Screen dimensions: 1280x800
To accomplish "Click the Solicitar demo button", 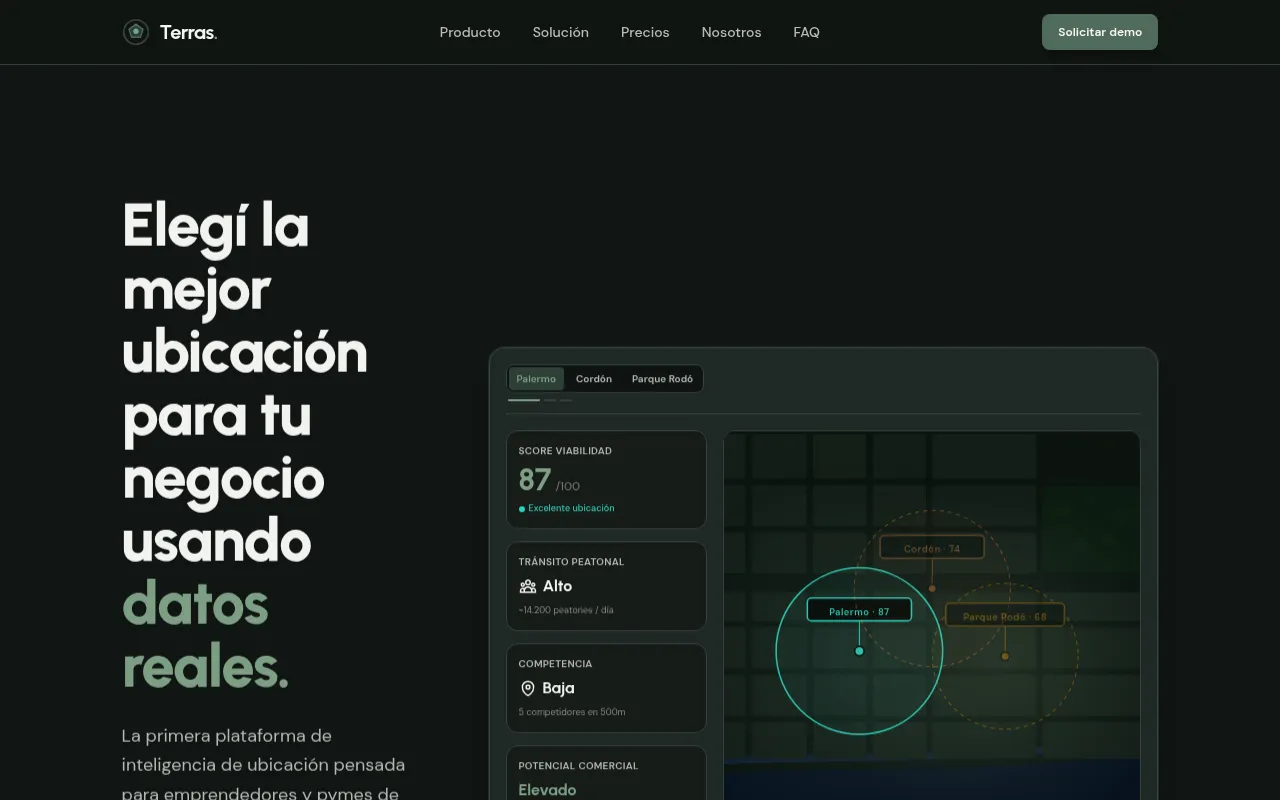I will [1100, 32].
